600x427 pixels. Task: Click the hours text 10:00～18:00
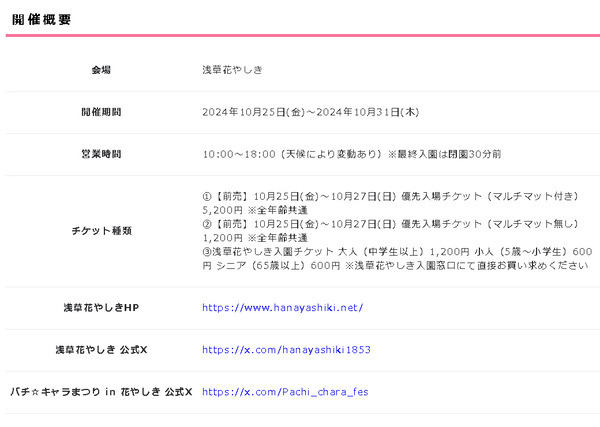pyautogui.click(x=239, y=154)
